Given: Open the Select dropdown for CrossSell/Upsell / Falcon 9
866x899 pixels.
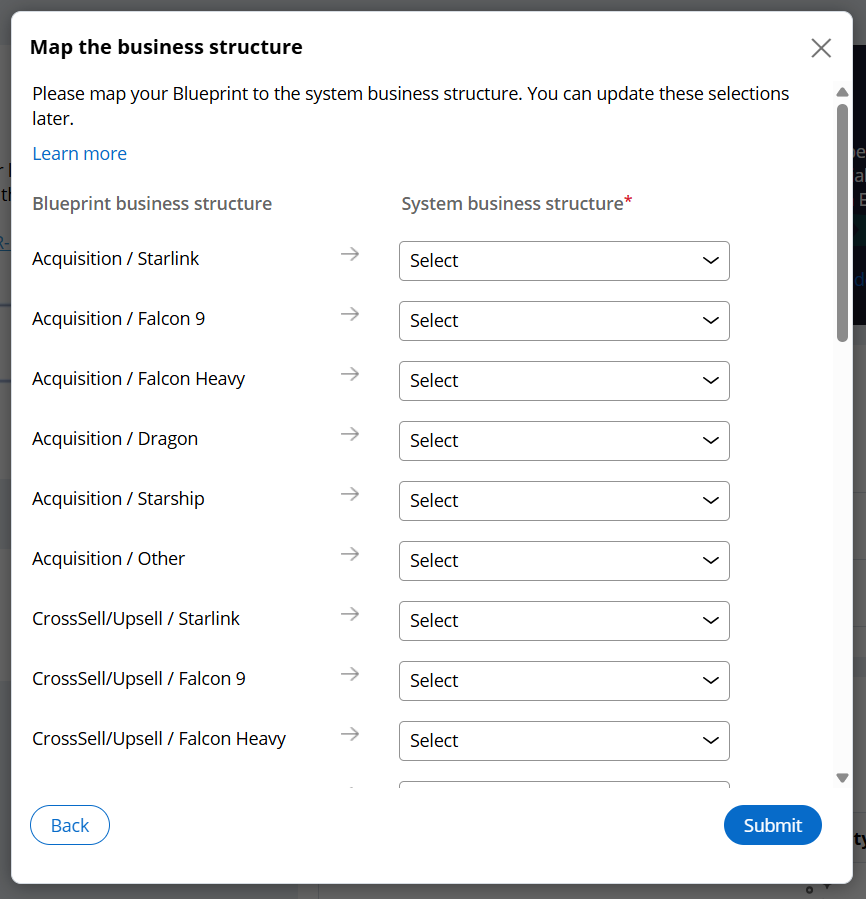Looking at the screenshot, I should coord(564,681).
